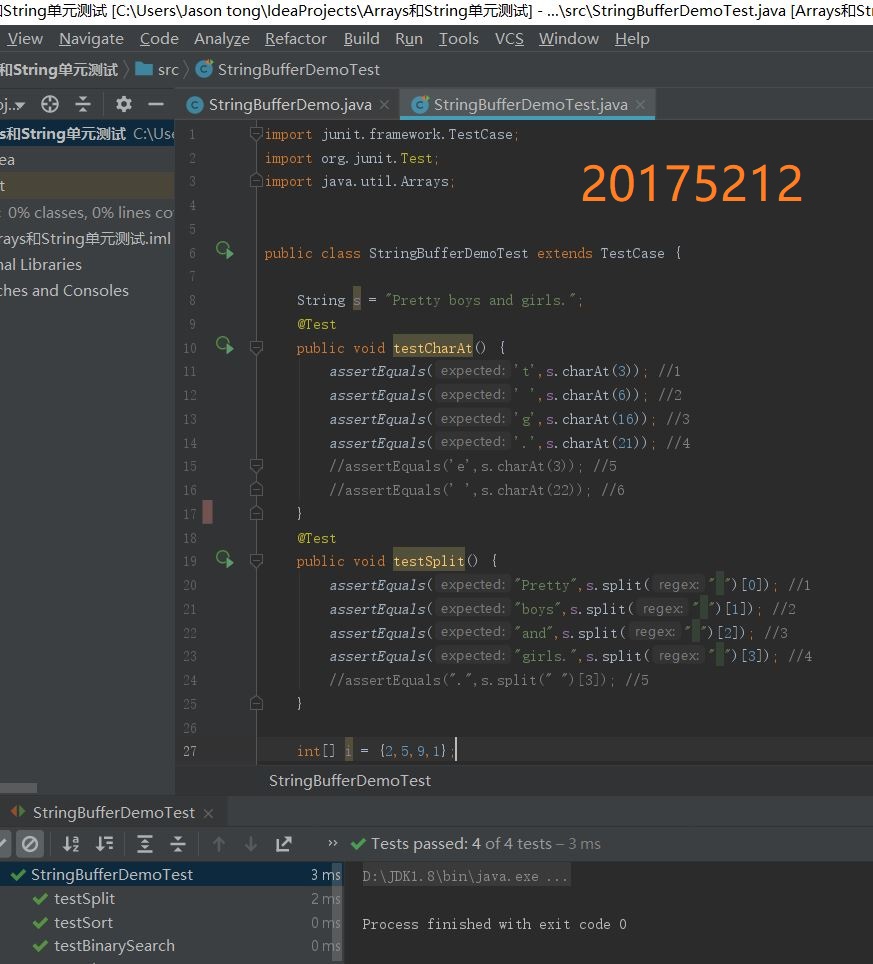
Task: Switch to StringBufferDemo.java tab
Action: (290, 105)
